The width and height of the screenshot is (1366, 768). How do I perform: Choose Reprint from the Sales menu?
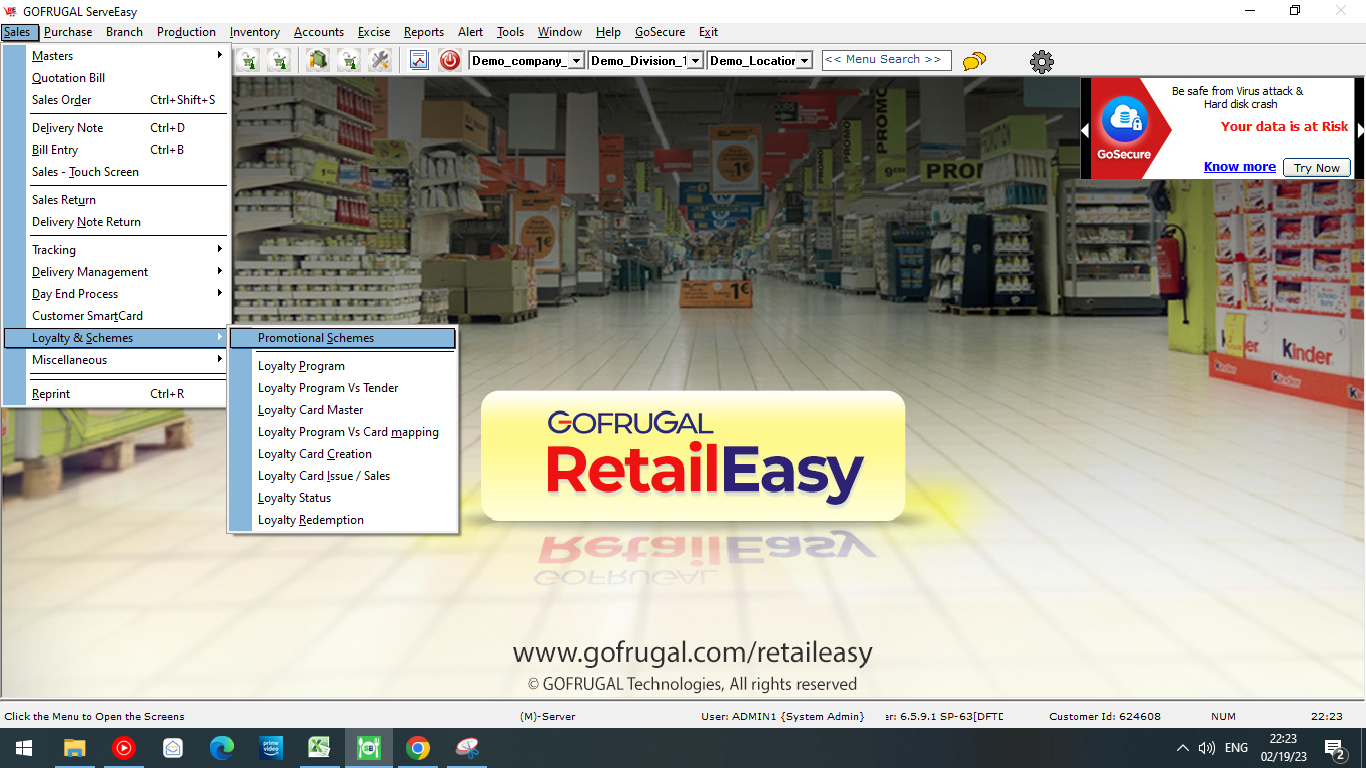pyautogui.click(x=116, y=394)
